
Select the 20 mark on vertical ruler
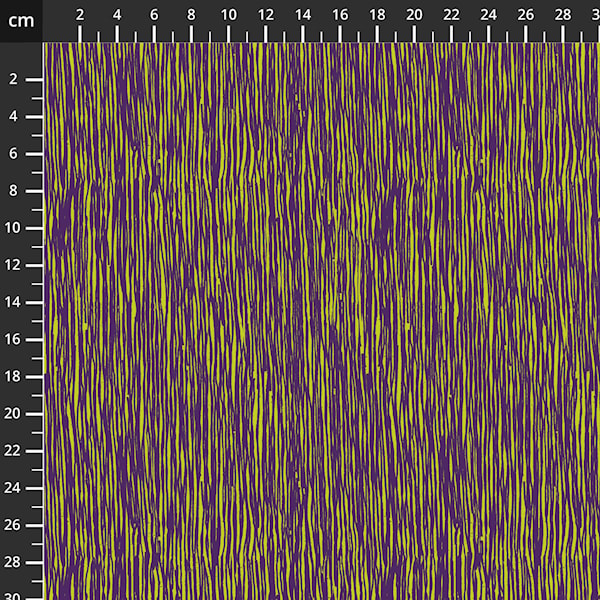(15, 413)
